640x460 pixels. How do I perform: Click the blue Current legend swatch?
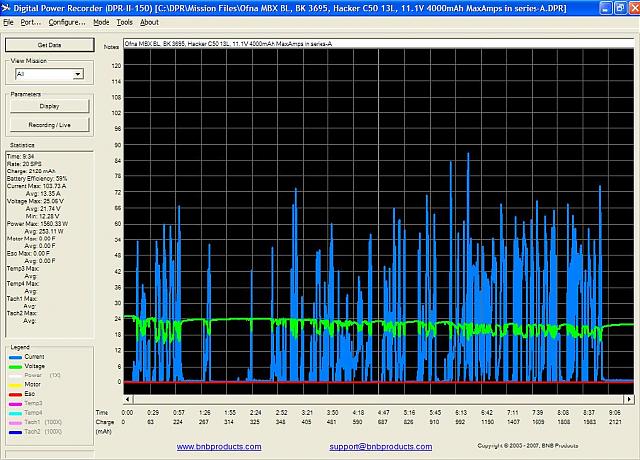coord(14,356)
